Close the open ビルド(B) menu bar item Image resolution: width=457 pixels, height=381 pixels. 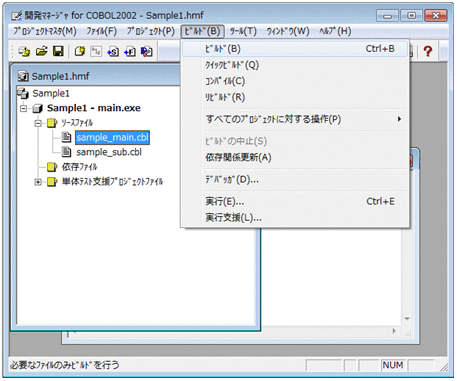click(x=202, y=31)
